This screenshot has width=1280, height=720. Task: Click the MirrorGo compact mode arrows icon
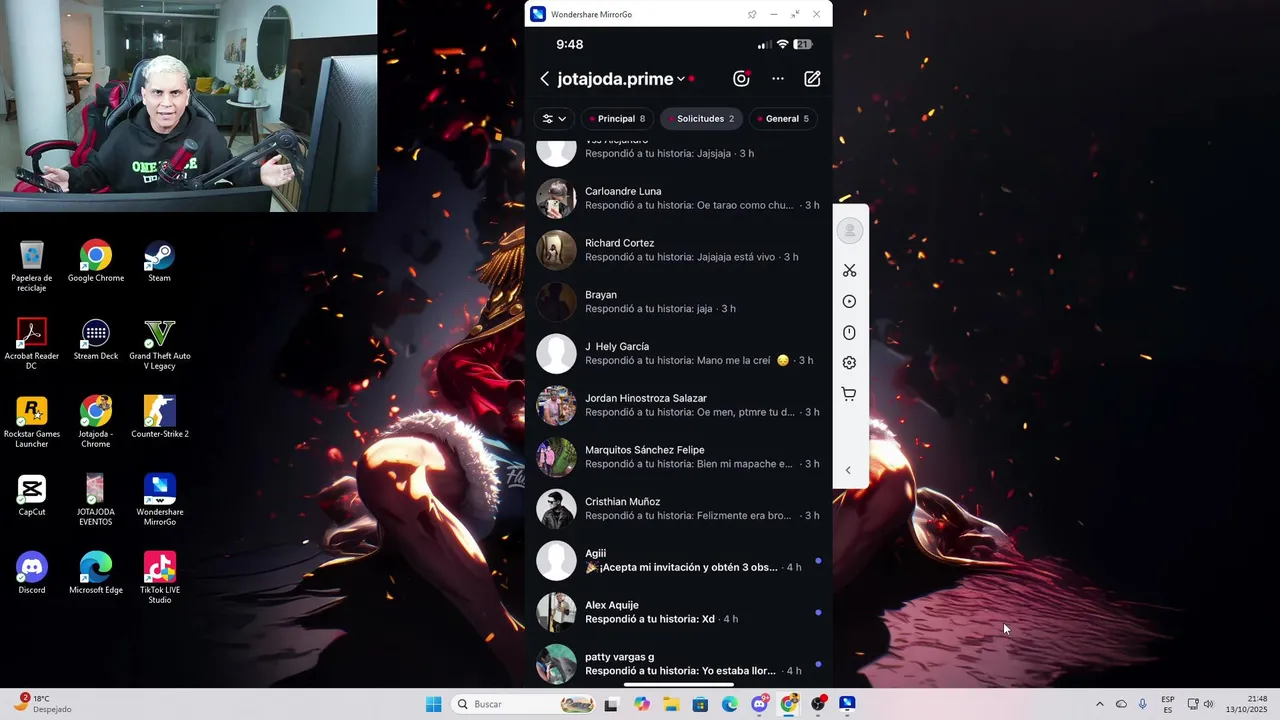[795, 14]
